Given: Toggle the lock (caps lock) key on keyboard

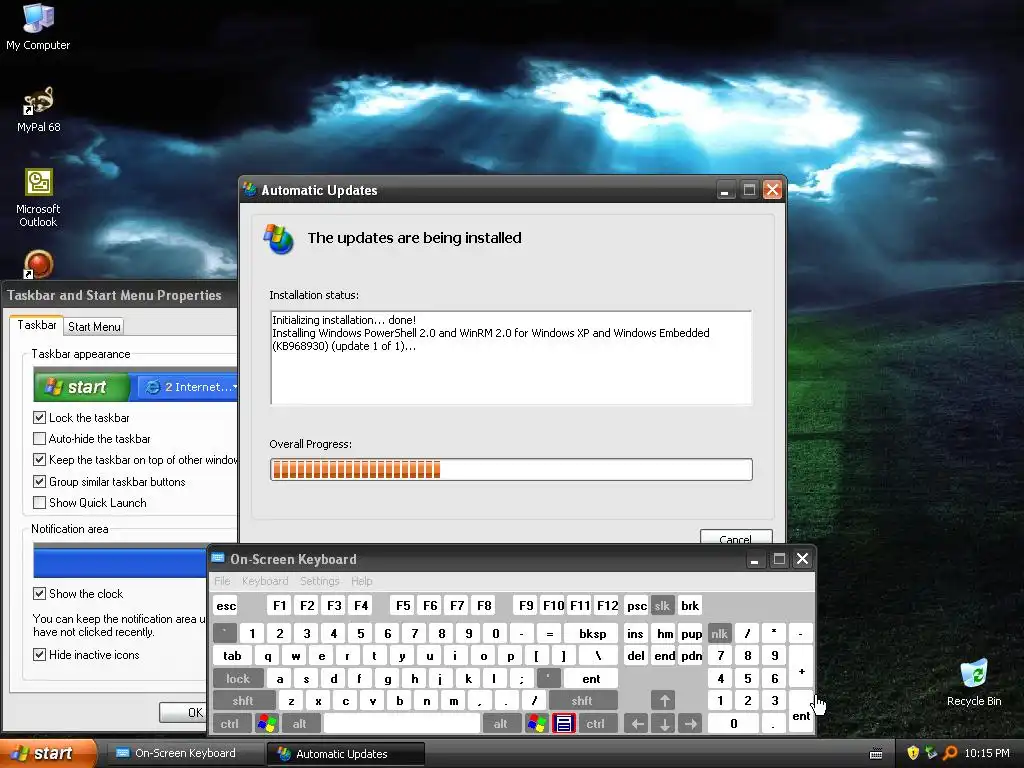Looking at the screenshot, I should point(238,679).
